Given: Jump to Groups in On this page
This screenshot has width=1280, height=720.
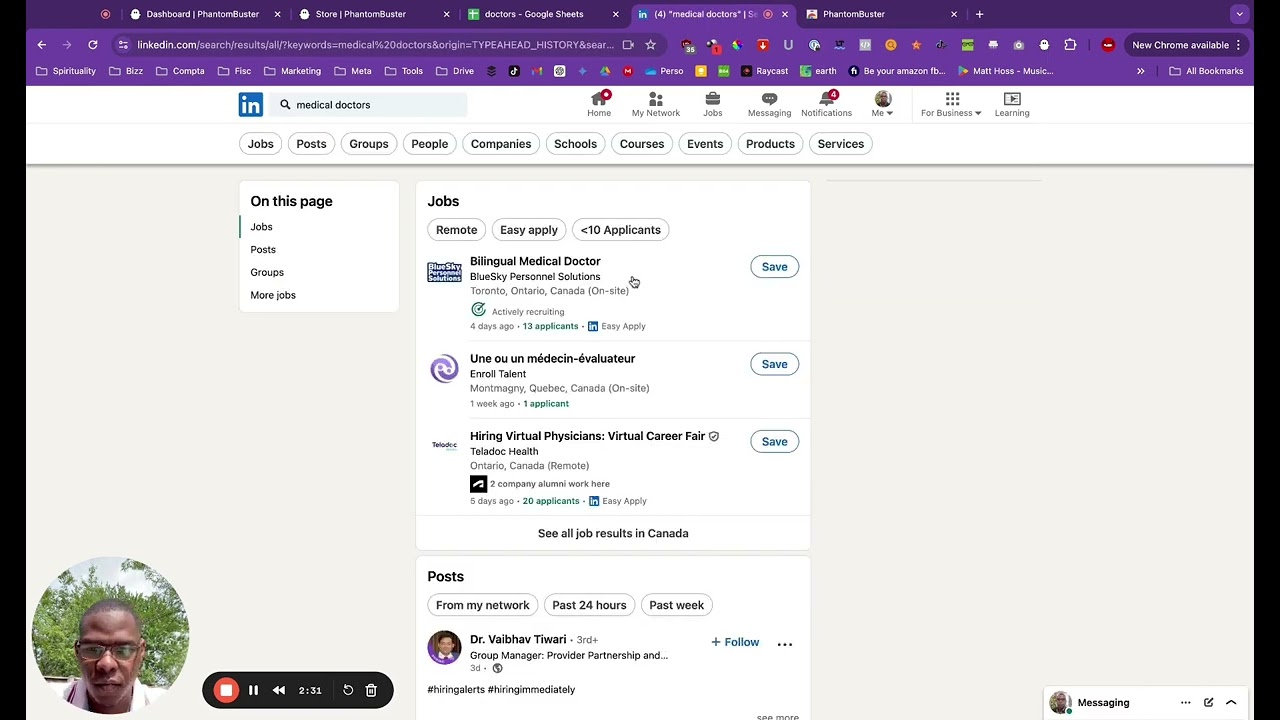Looking at the screenshot, I should tap(267, 272).
